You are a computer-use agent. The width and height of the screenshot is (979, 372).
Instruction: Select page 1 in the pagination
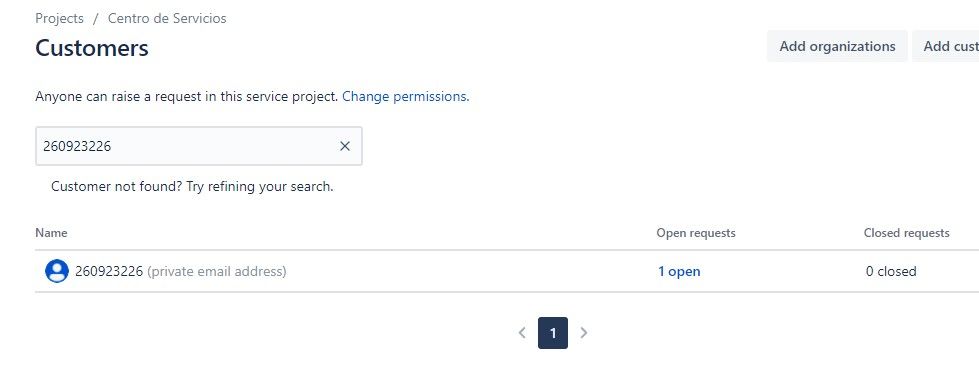coord(553,333)
